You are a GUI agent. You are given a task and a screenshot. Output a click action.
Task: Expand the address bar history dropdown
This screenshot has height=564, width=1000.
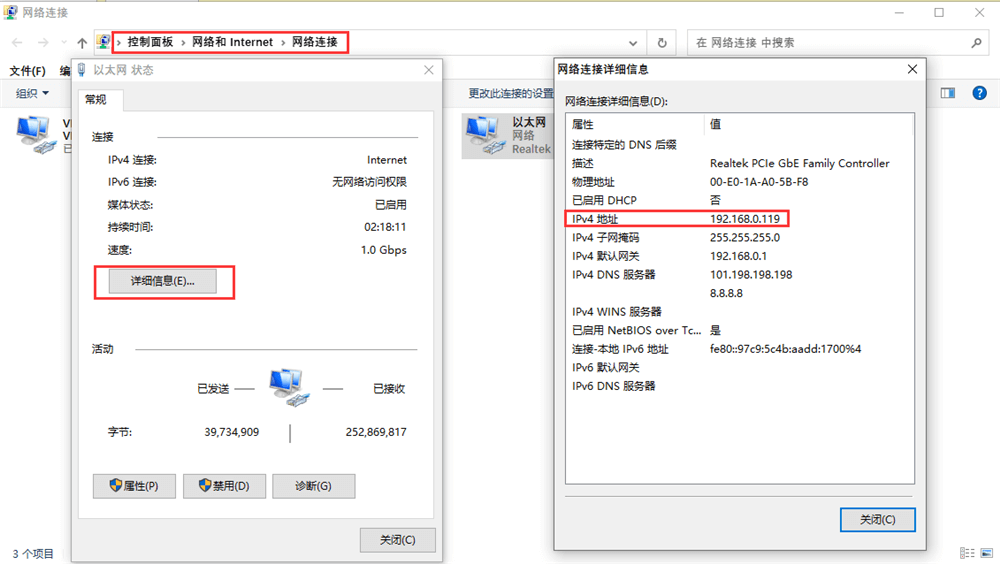tap(633, 43)
